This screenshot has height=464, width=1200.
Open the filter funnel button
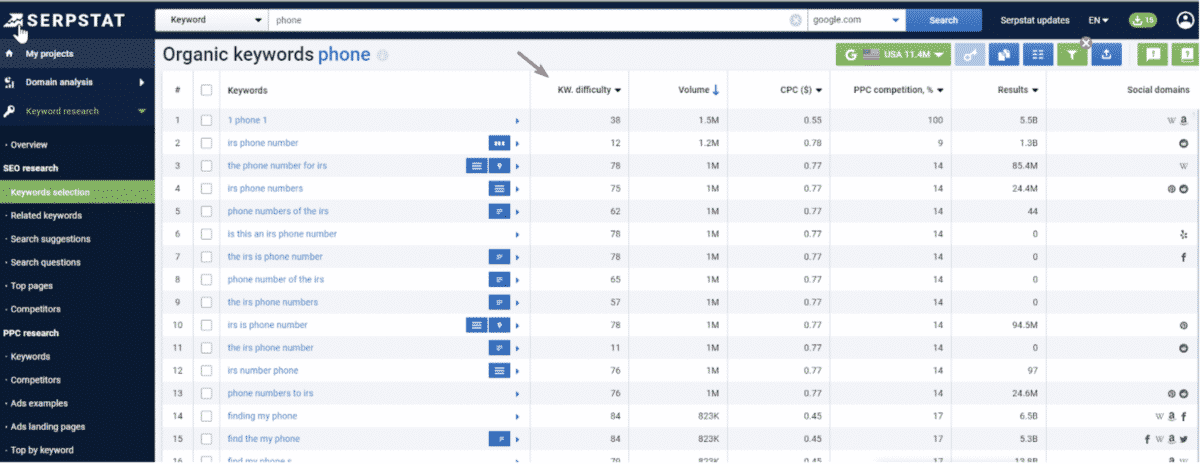1072,55
